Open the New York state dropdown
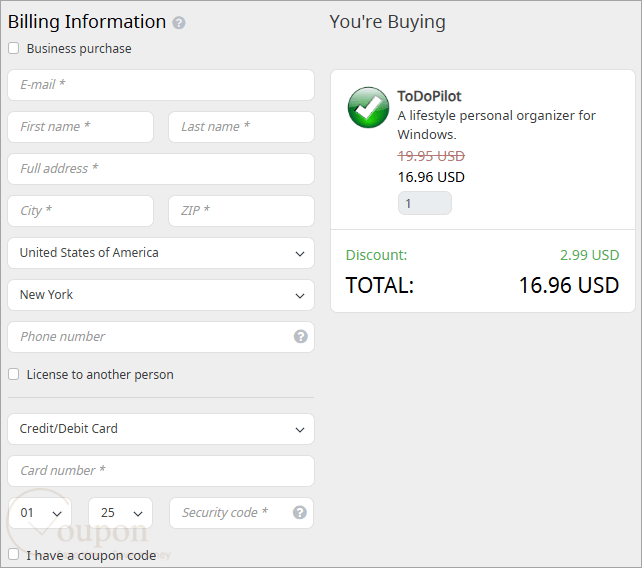 (161, 295)
